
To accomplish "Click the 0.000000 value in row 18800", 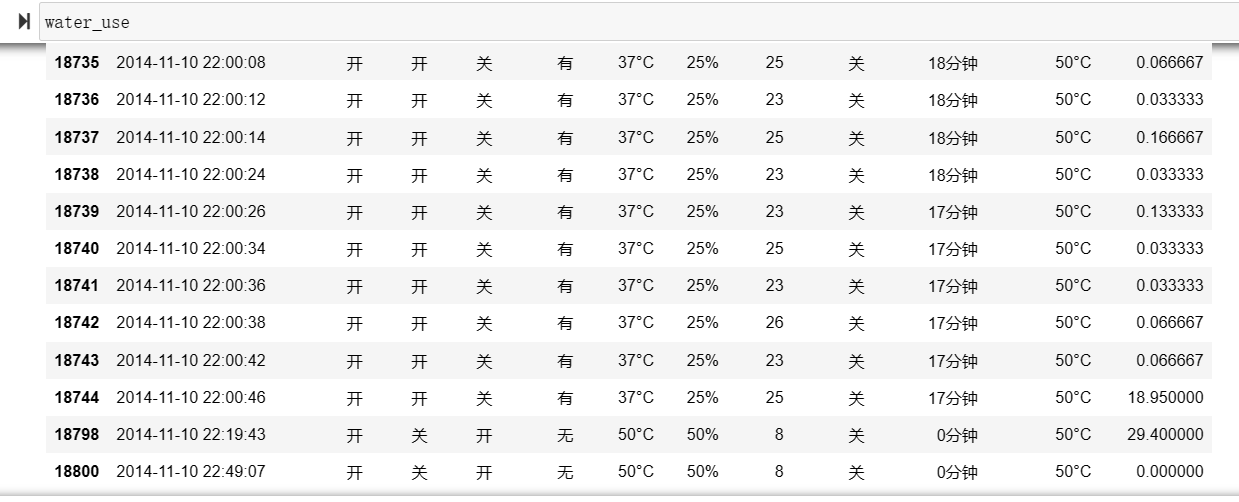I will pos(1170,471).
